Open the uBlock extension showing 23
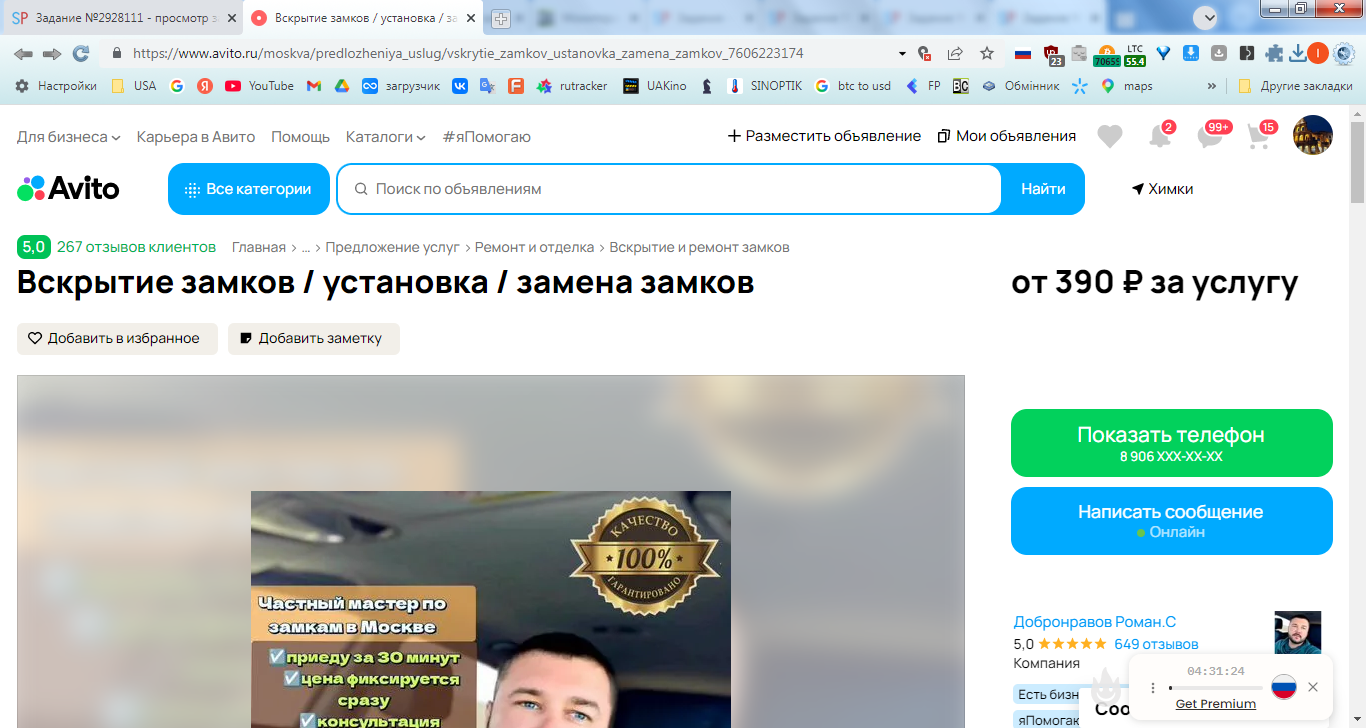1366x728 pixels. [x=1052, y=55]
